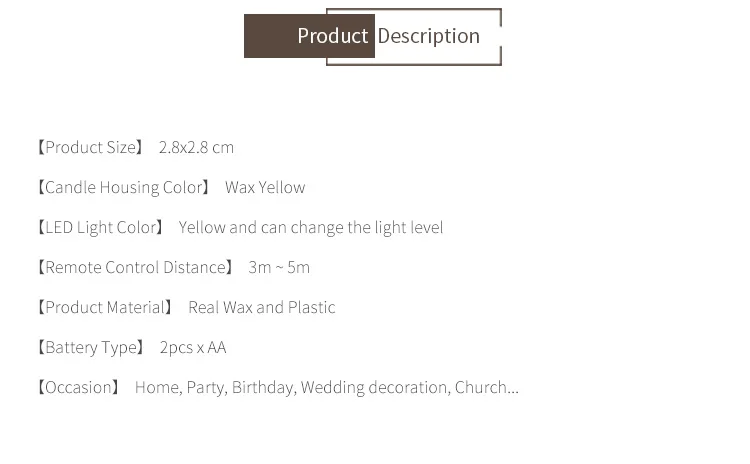Viewport: 750px width, 464px height.
Task: Select the Remote Control Distance label
Action: 135,267
